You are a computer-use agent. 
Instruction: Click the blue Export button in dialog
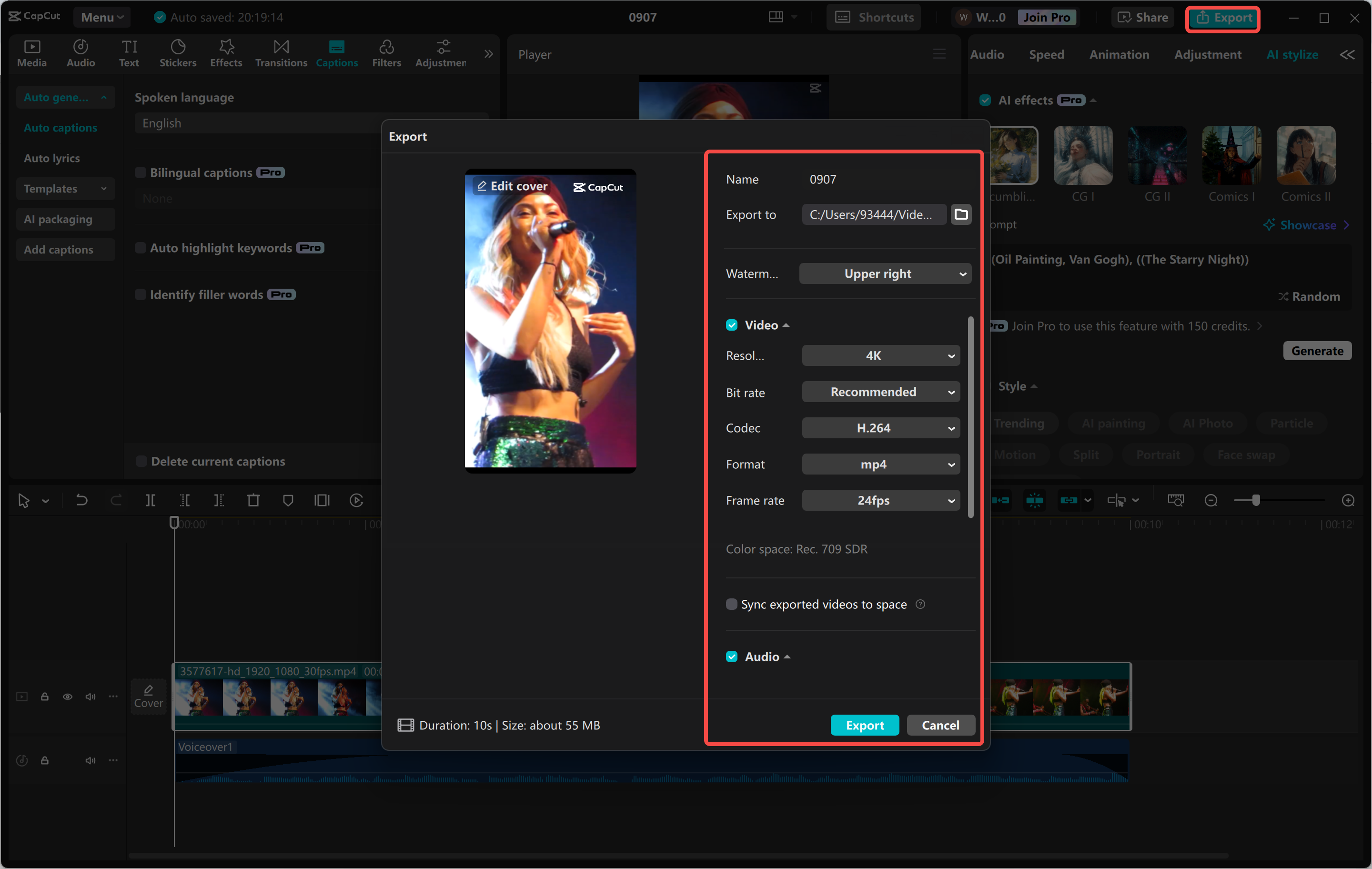[x=864, y=725]
